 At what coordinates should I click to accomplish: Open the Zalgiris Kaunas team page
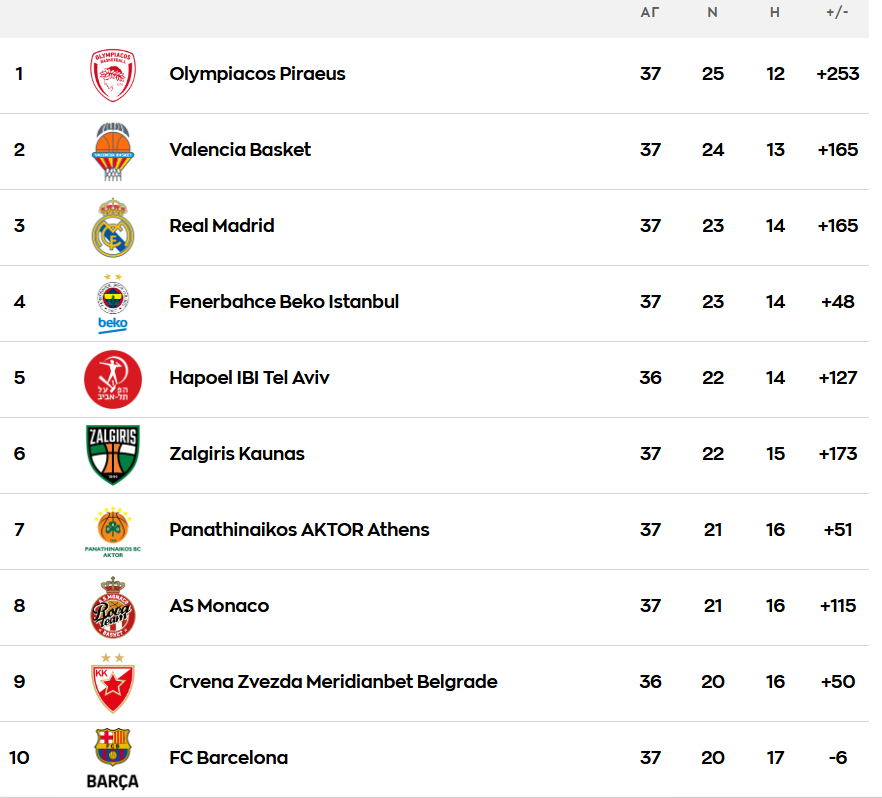point(237,454)
